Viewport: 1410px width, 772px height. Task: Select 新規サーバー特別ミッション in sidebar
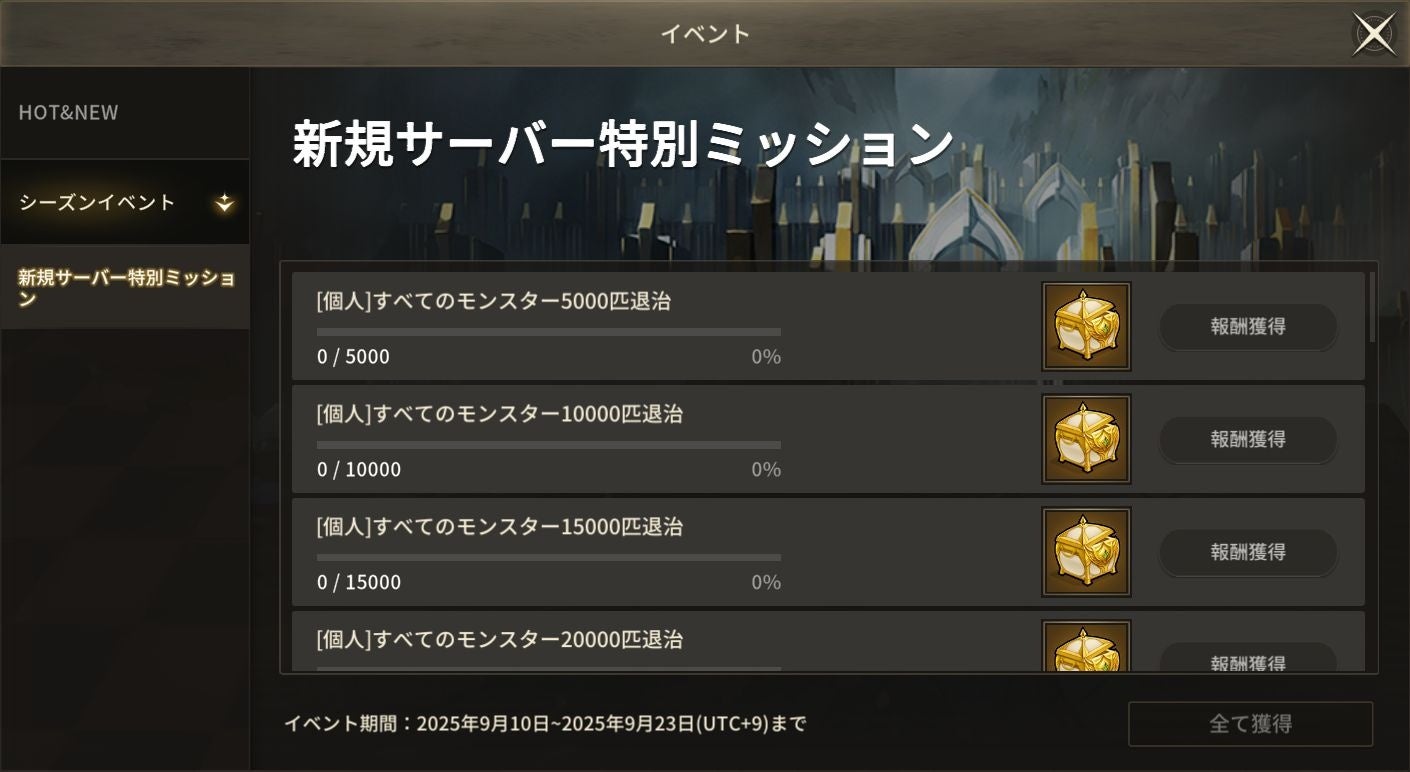click(x=125, y=287)
